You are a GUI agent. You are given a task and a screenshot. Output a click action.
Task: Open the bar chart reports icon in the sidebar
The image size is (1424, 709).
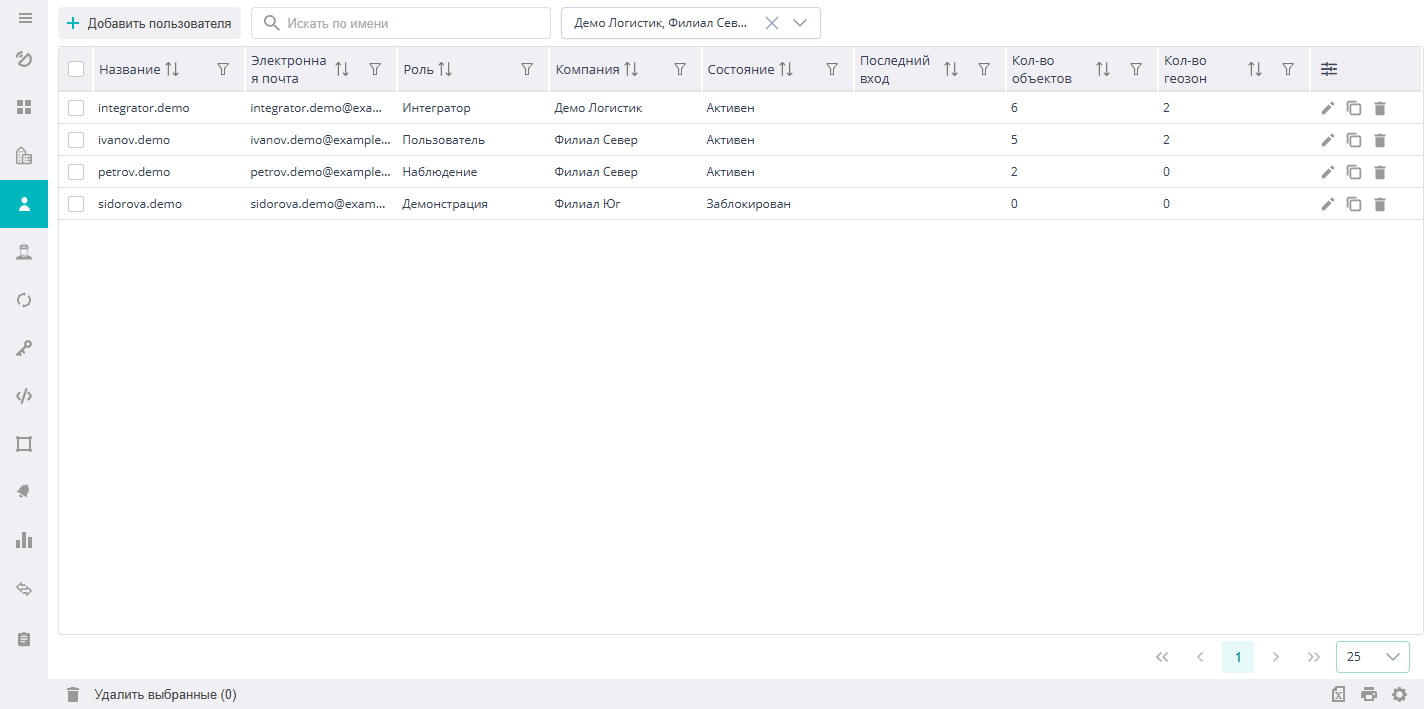click(25, 541)
